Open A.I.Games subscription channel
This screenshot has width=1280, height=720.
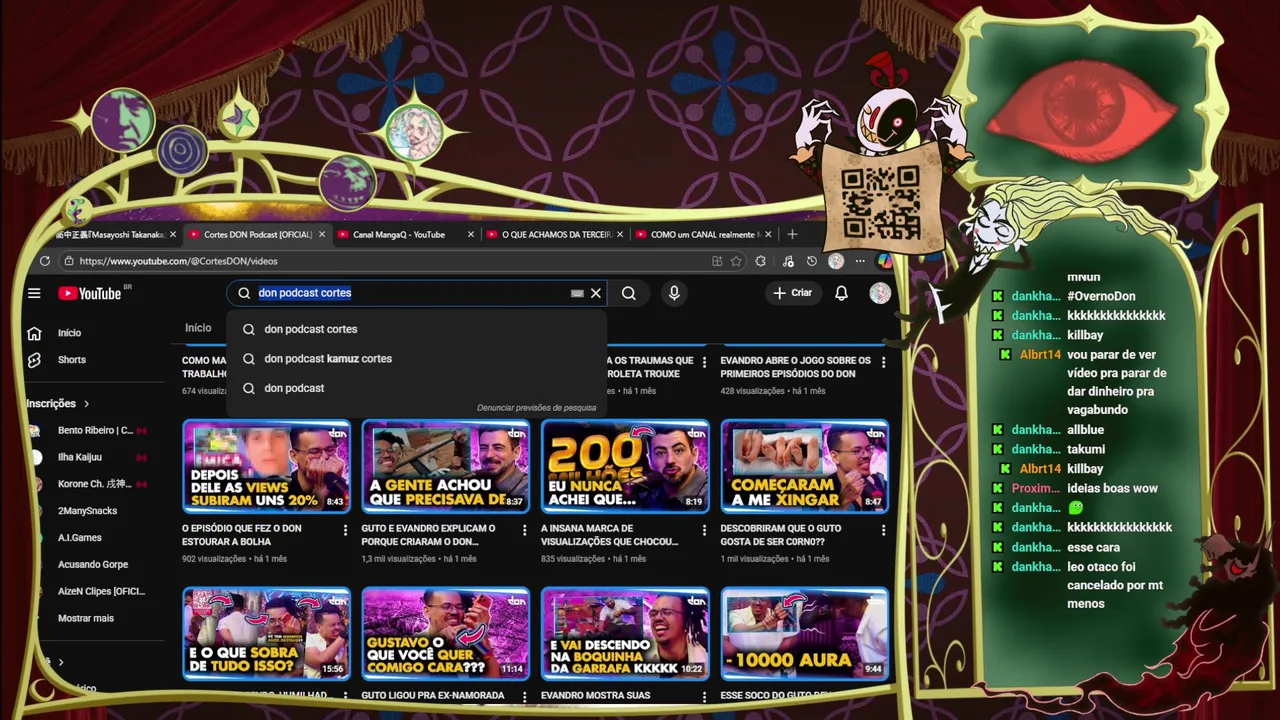coord(80,538)
